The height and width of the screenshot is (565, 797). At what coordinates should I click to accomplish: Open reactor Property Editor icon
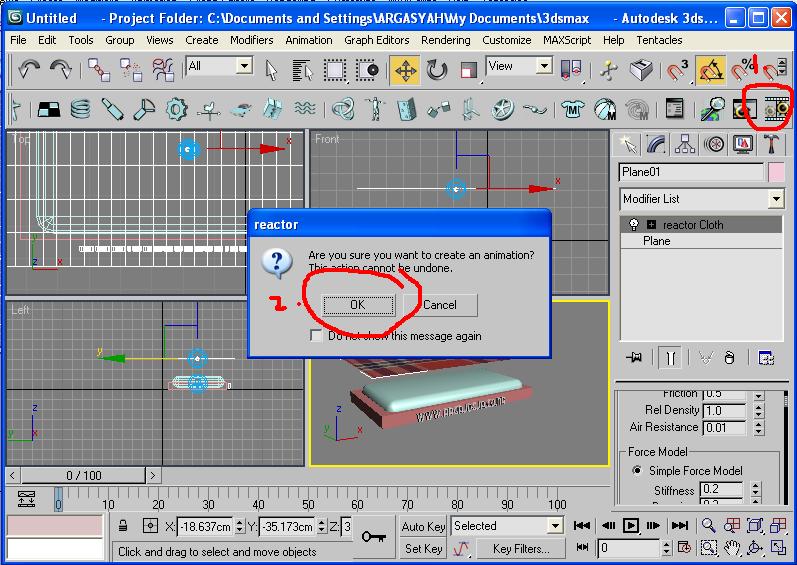[674, 109]
